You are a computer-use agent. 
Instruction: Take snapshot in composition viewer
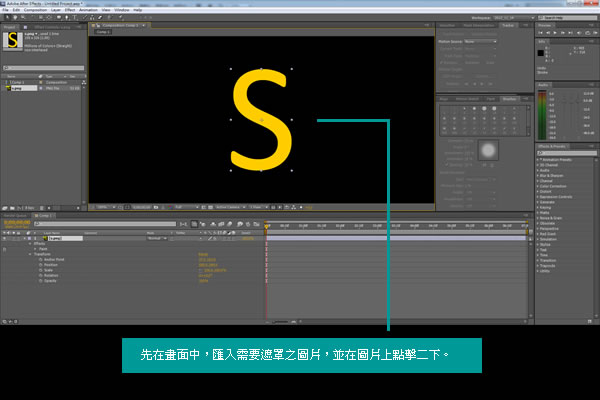point(156,207)
